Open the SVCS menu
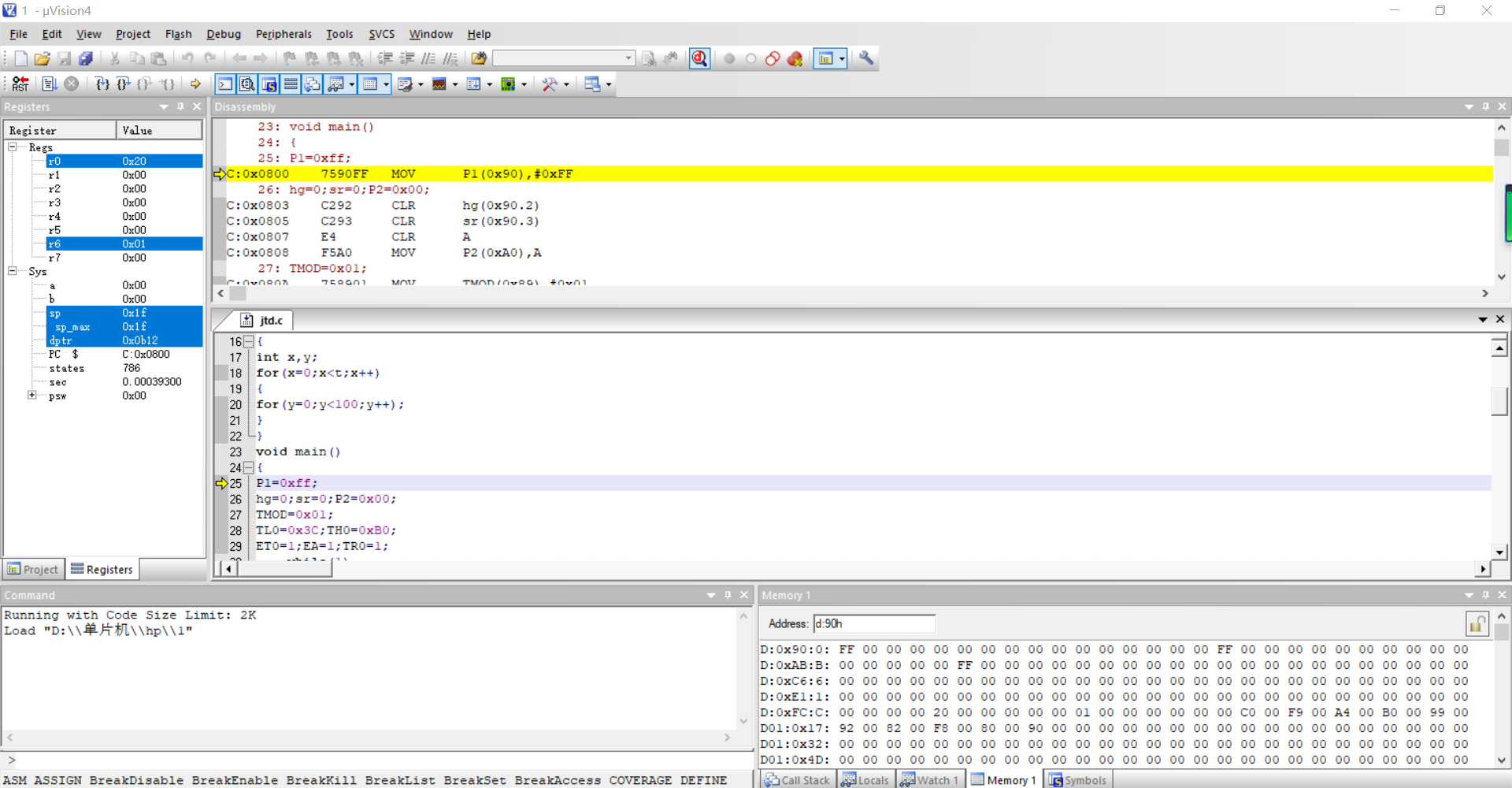The image size is (1512, 788). coord(382,34)
